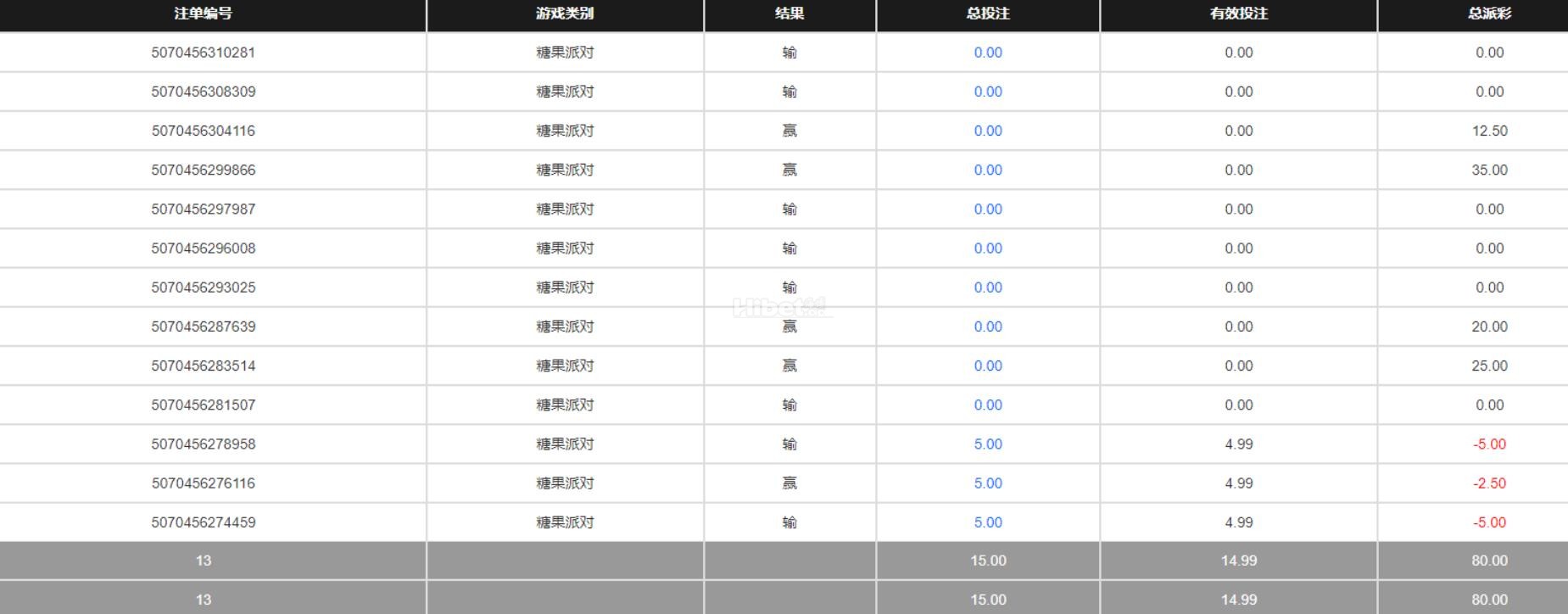This screenshot has height=614, width=1568.
Task: Click the 注单编号 column header
Action: coord(203,14)
